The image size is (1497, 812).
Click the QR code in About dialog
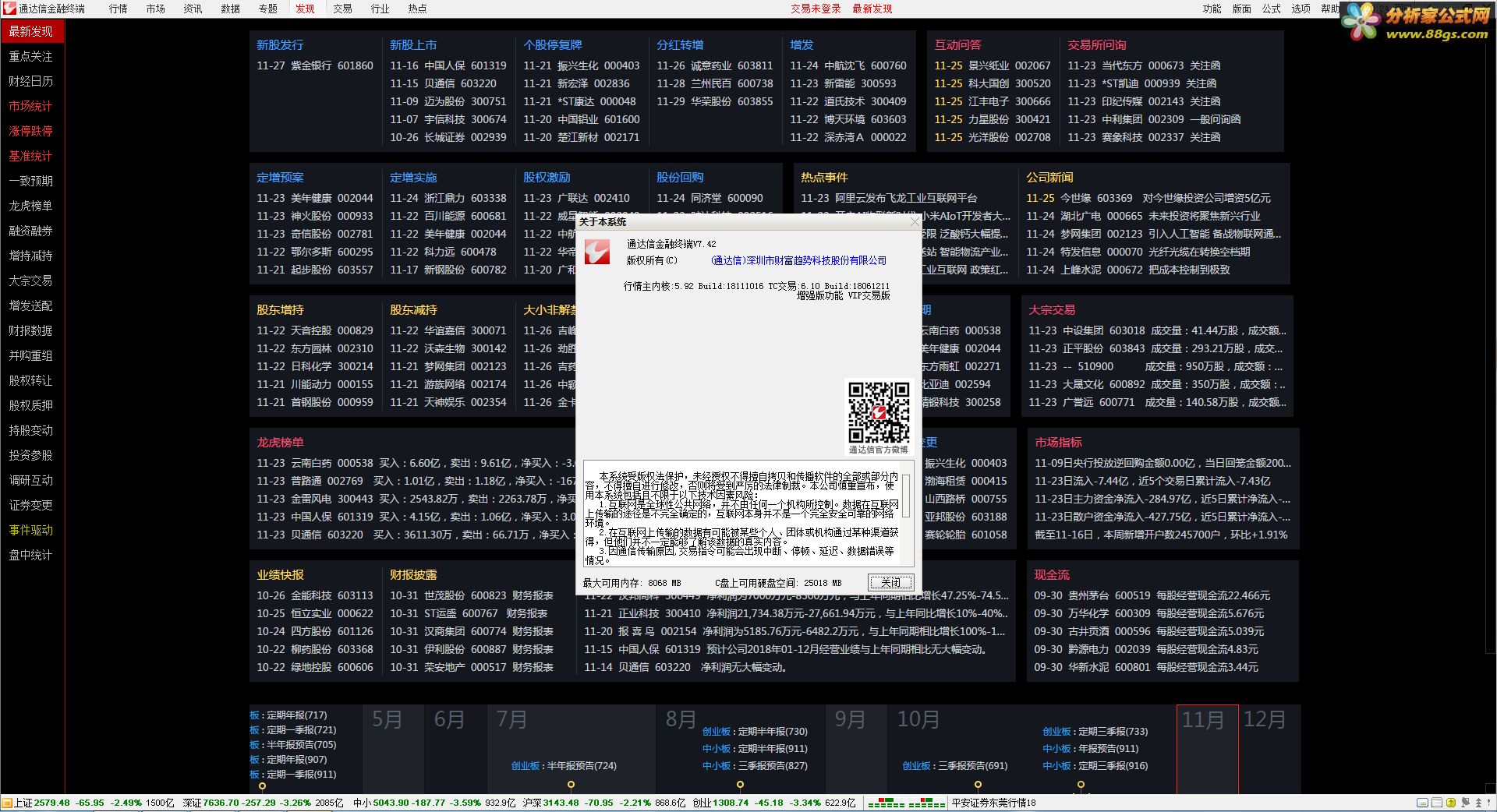pos(879,412)
